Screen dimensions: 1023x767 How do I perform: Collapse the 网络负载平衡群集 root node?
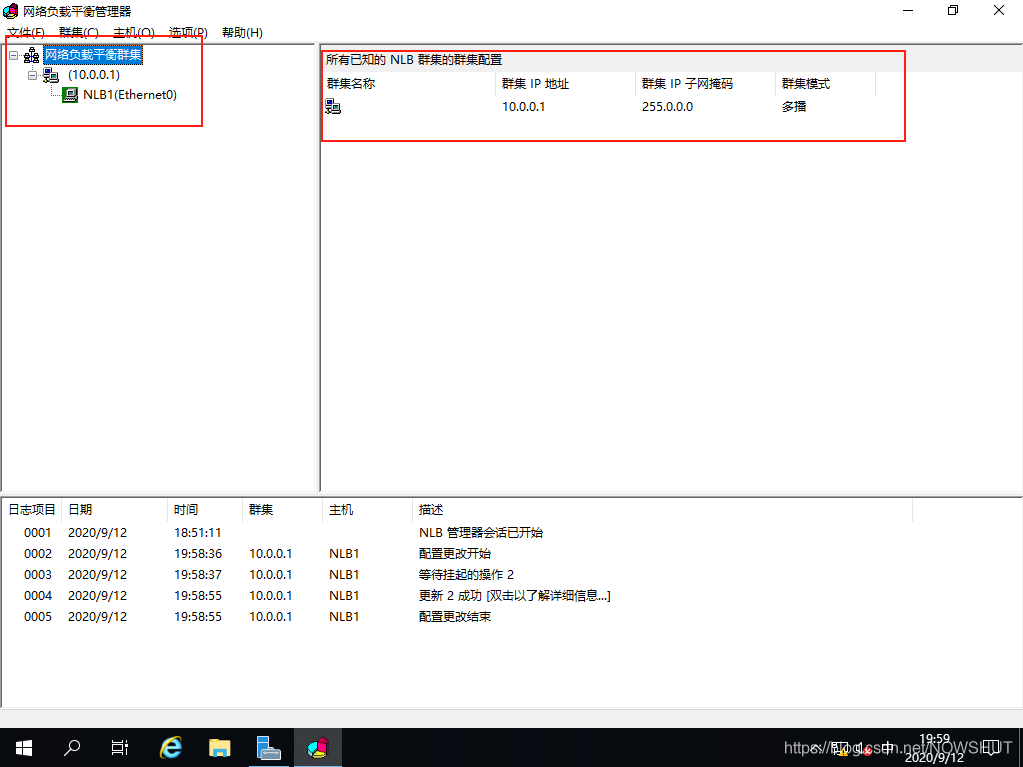coord(13,55)
